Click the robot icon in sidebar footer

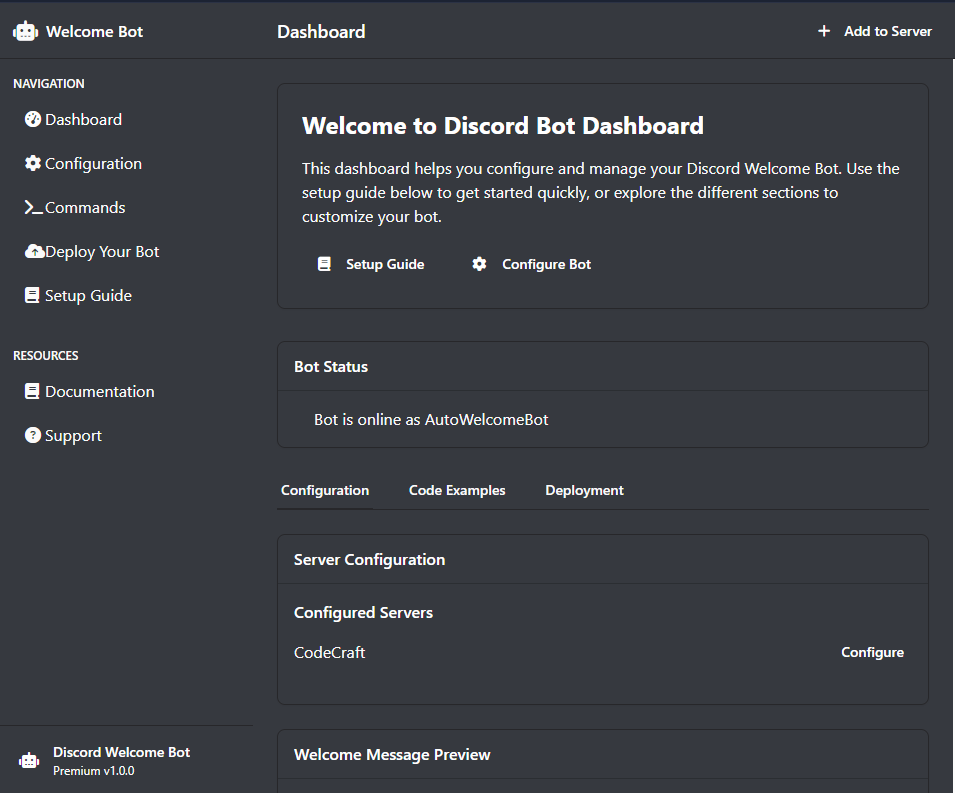pyautogui.click(x=30, y=760)
